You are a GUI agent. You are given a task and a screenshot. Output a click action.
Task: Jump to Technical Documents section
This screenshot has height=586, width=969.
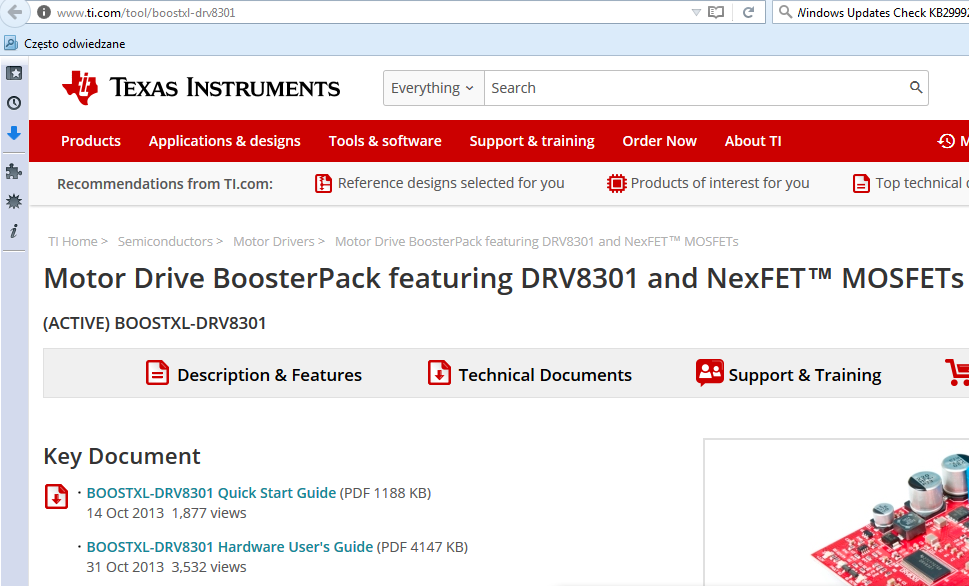545,375
